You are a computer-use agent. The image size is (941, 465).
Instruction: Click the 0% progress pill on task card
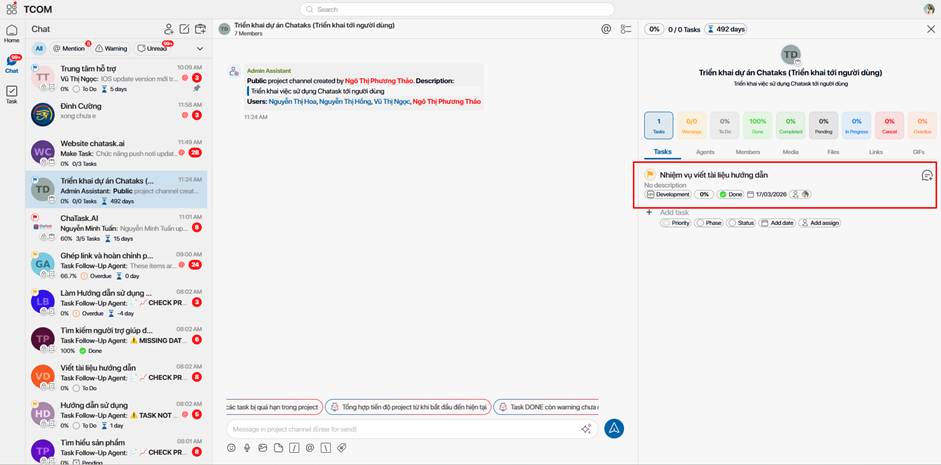(x=704, y=194)
